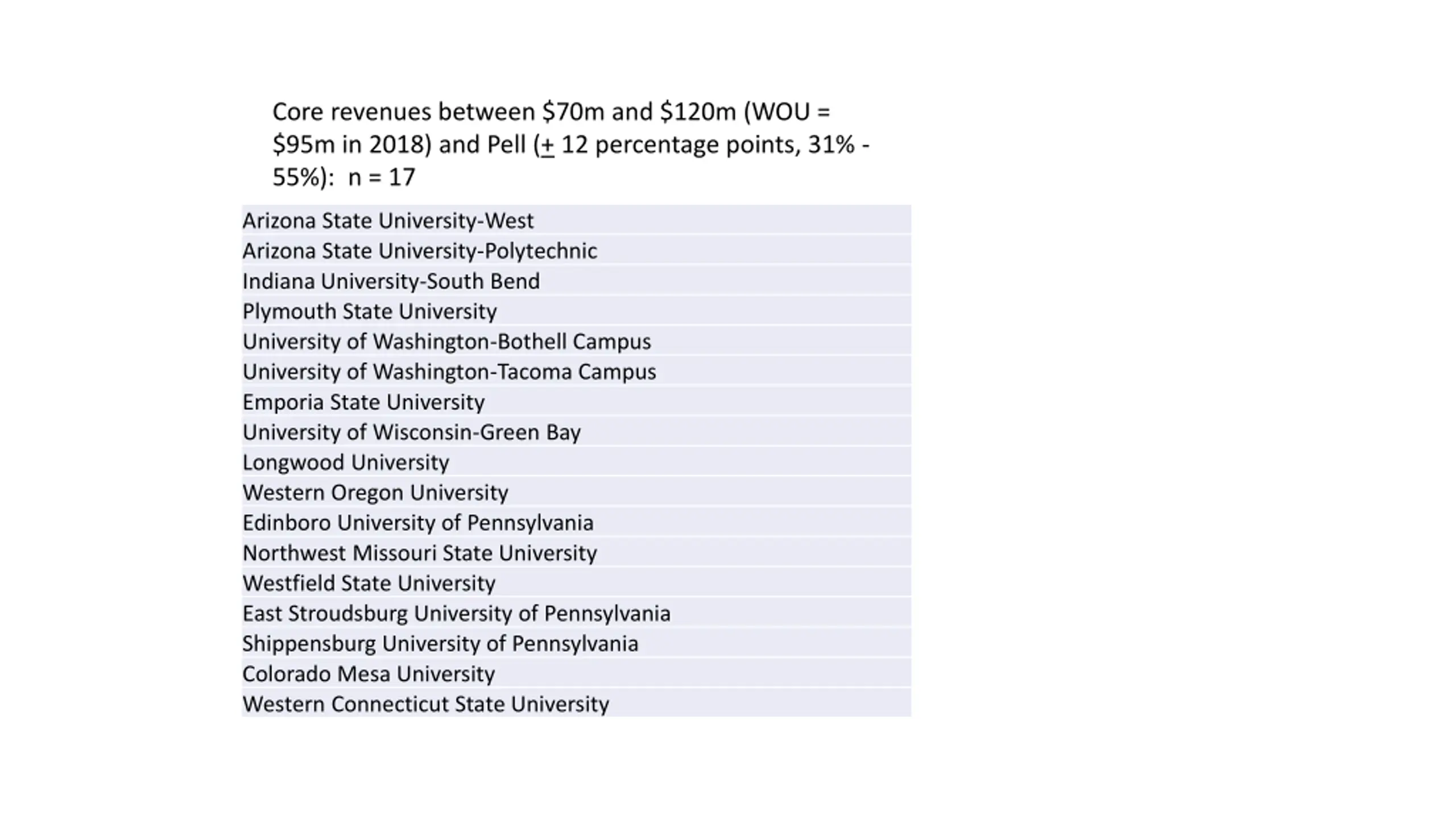
Task: Click the Indiana University-South Bend entry
Action: click(391, 281)
